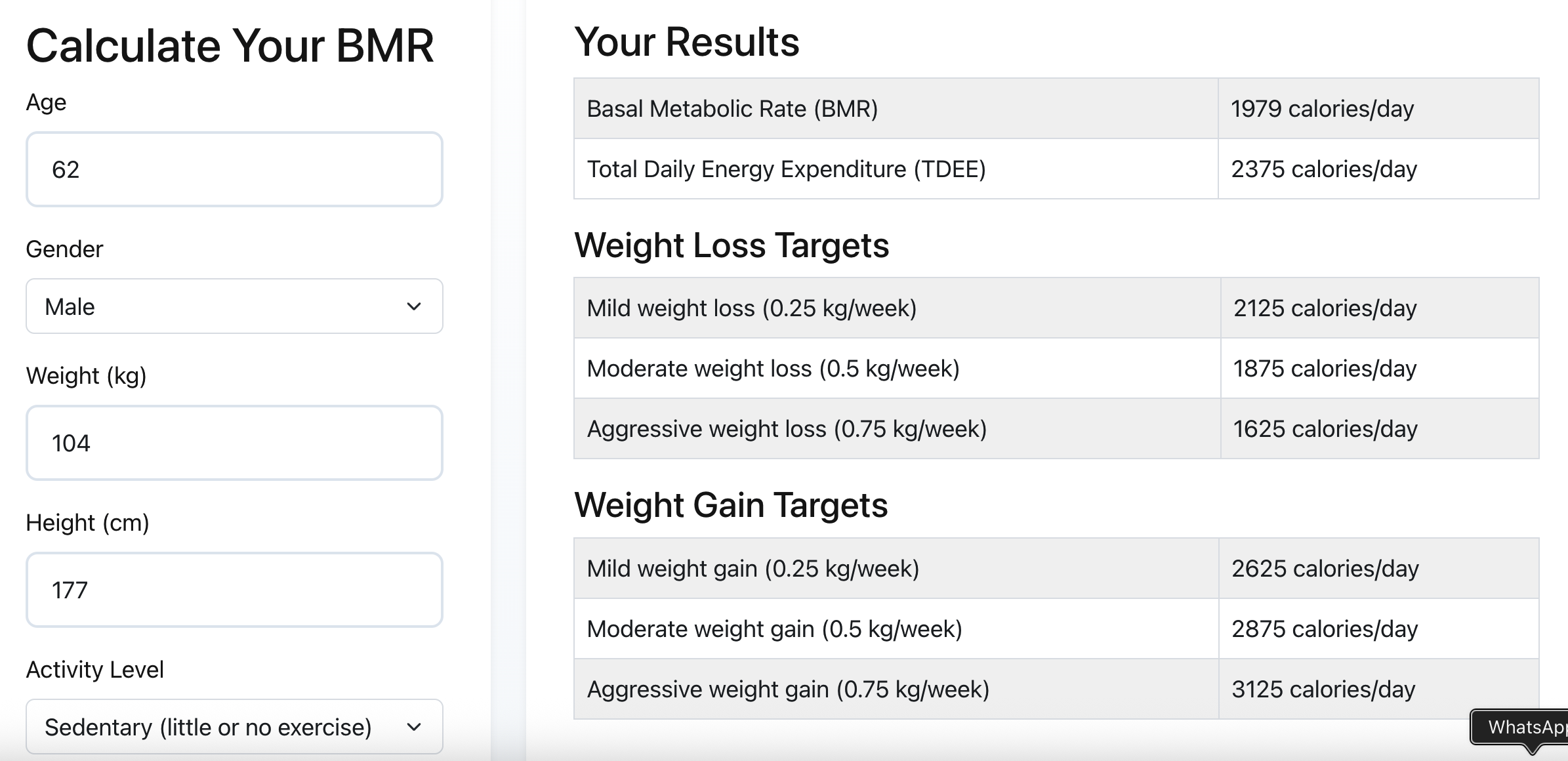Click the Age input field showing 62

234,169
